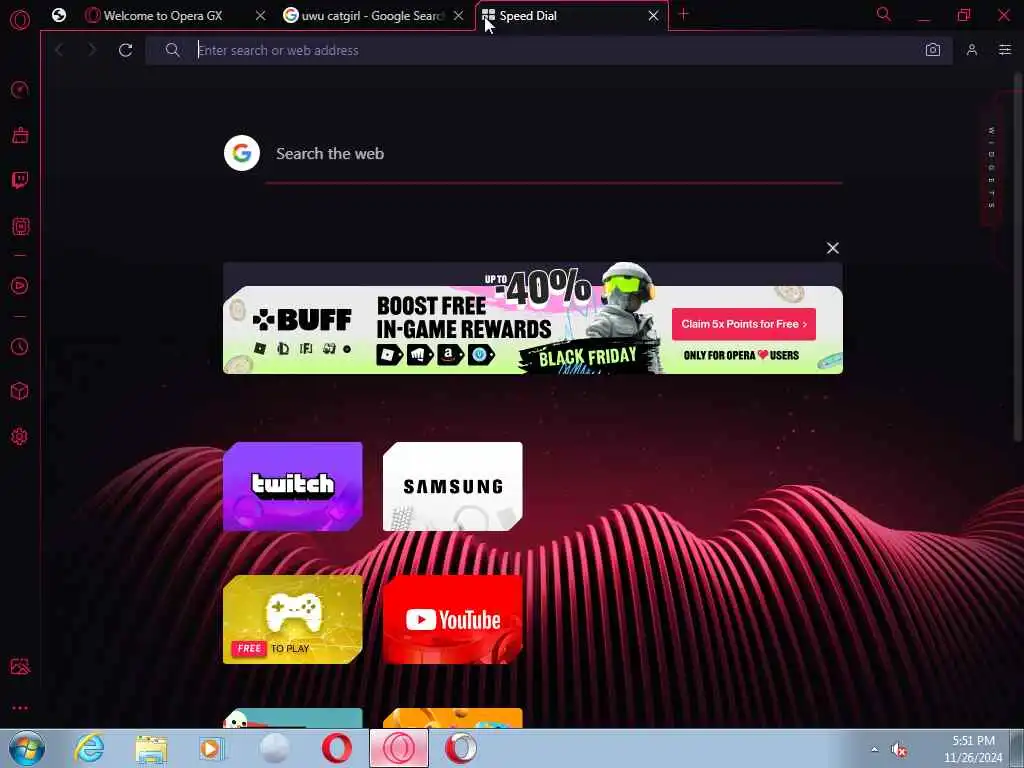Image resolution: width=1024 pixels, height=768 pixels.
Task: Open the Free to Play speed dial tile
Action: click(x=293, y=619)
